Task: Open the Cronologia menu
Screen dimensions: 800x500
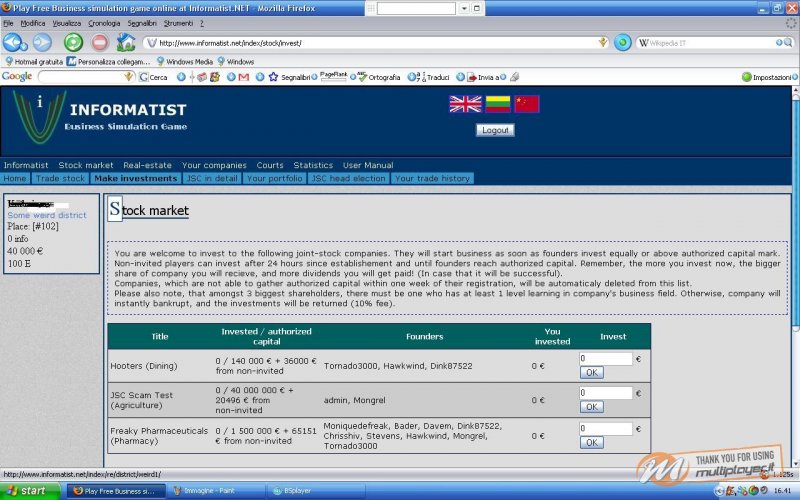Action: point(104,23)
